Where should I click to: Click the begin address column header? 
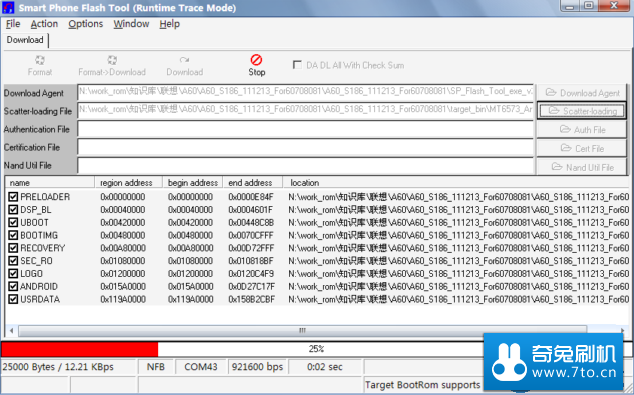(x=192, y=183)
